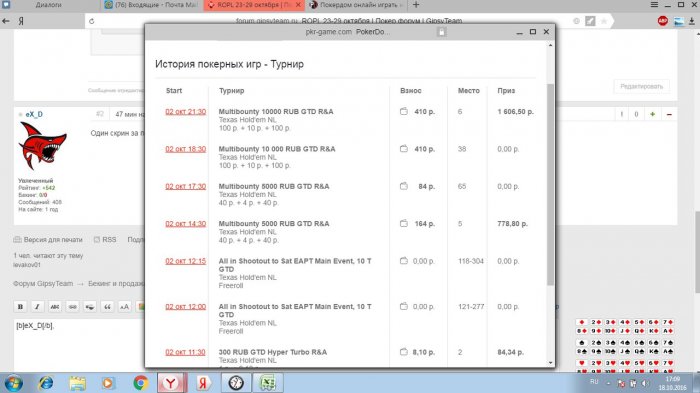The width and height of the screenshot is (700, 393).
Task: Click the Форум GipsyTeam breadcrumb
Action: tap(43, 284)
